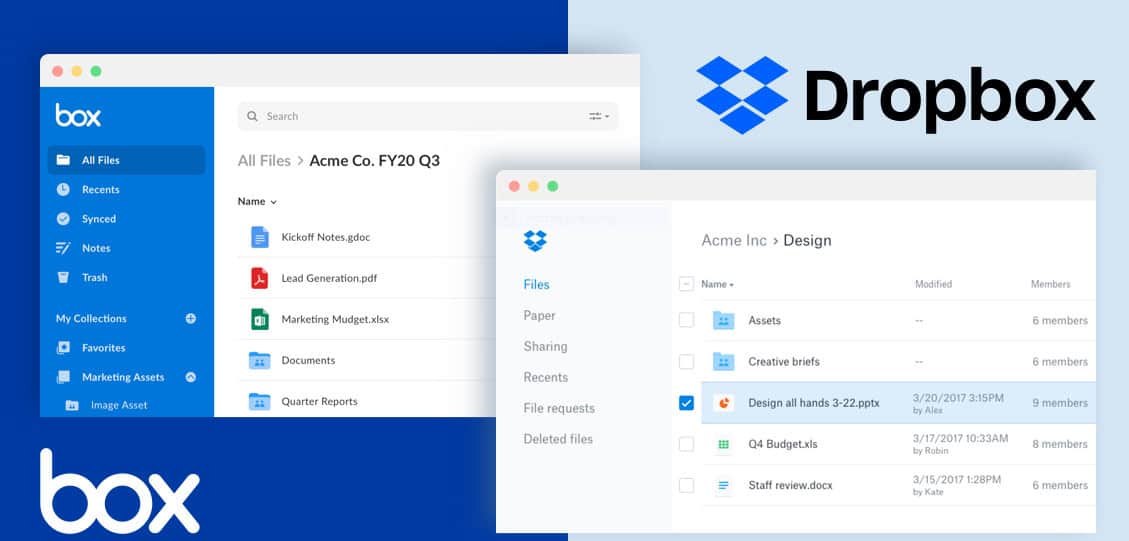Check the Creative briefs row checkbox

pos(686,362)
